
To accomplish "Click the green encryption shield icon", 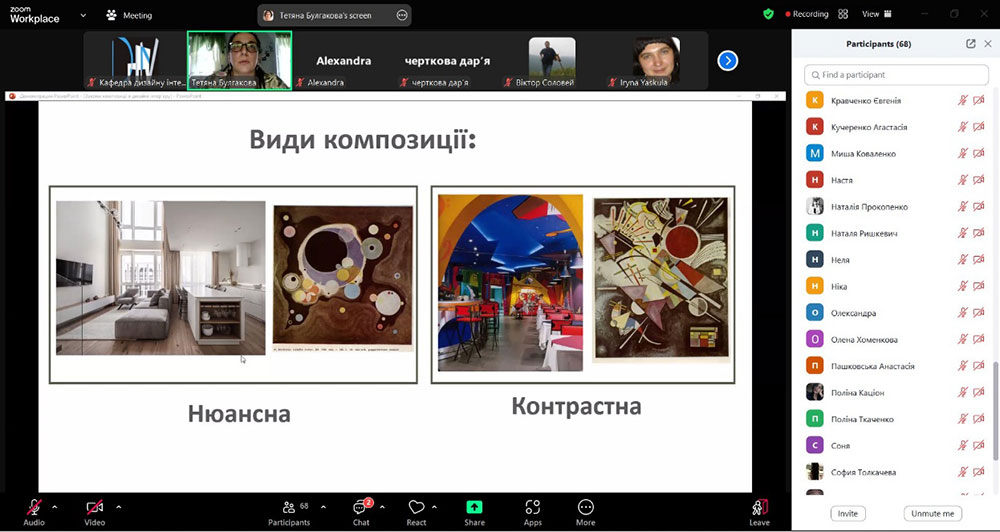I will point(768,14).
